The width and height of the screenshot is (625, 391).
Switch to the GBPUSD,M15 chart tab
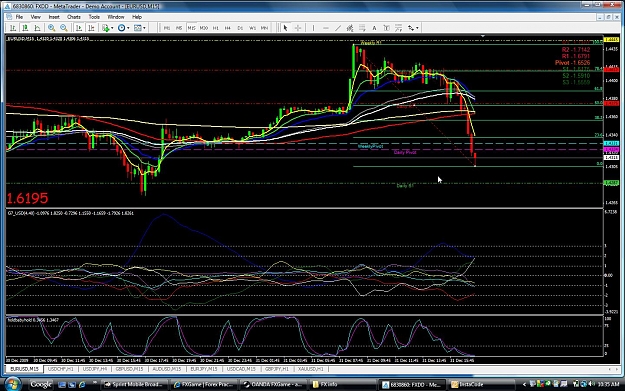click(x=129, y=369)
